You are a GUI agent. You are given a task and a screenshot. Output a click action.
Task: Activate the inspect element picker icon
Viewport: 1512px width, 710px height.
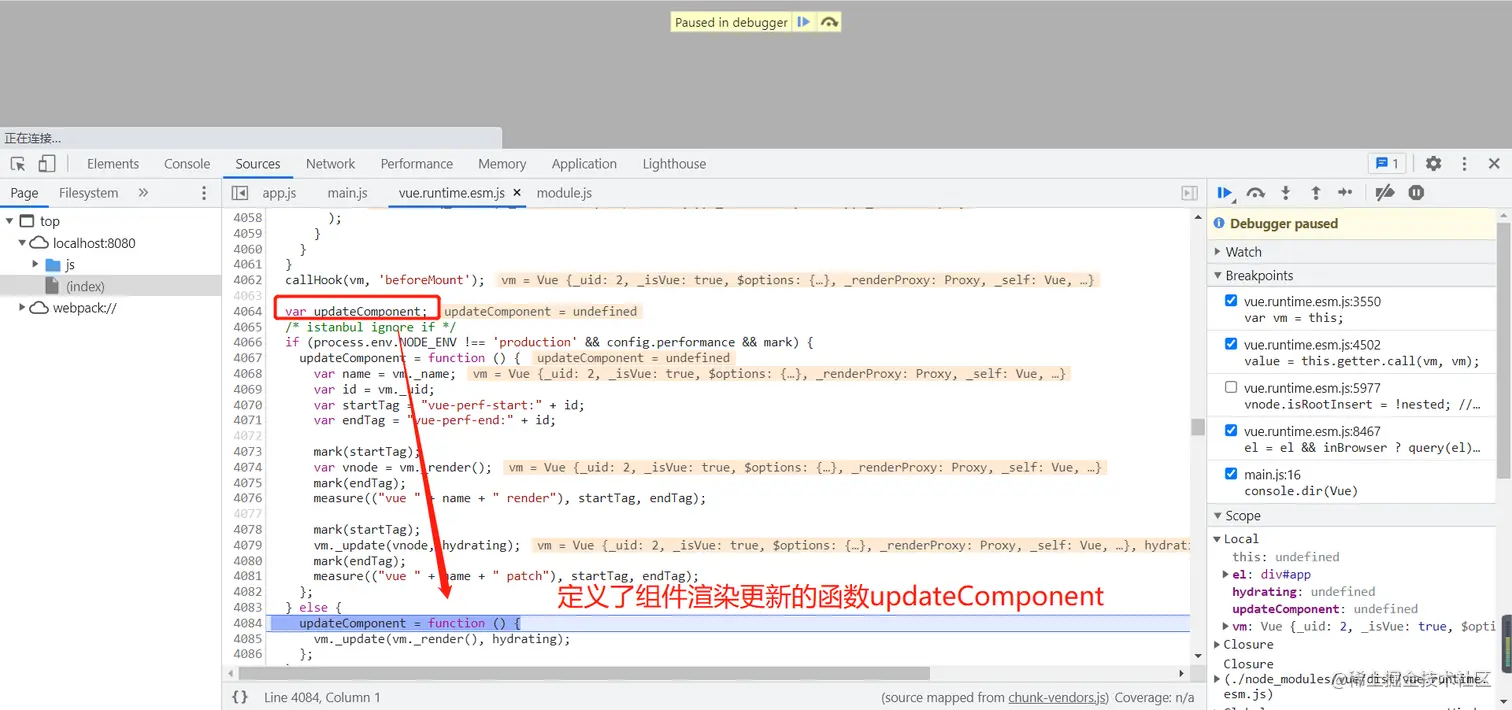point(18,164)
